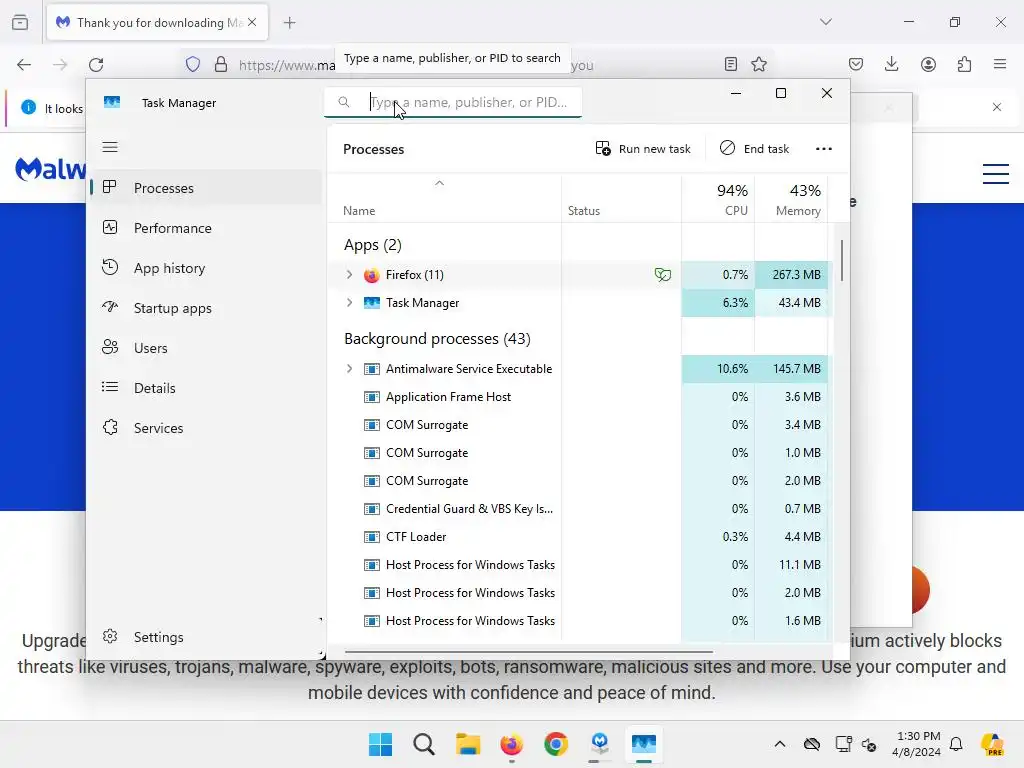Image resolution: width=1024 pixels, height=768 pixels.
Task: Open Windows Start menu
Action: tap(380, 744)
